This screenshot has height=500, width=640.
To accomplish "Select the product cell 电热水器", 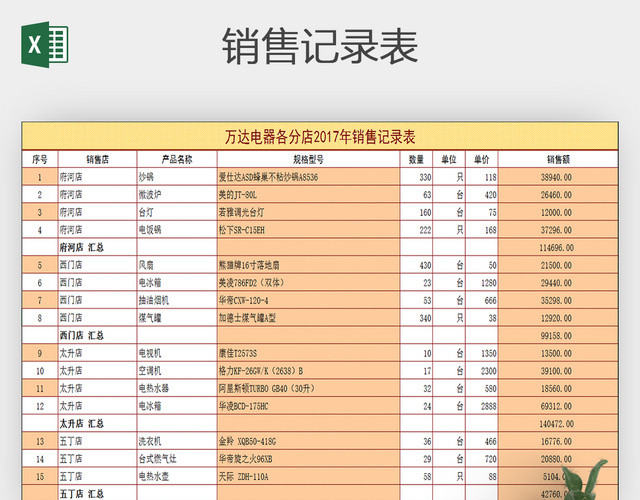I will (x=177, y=388).
